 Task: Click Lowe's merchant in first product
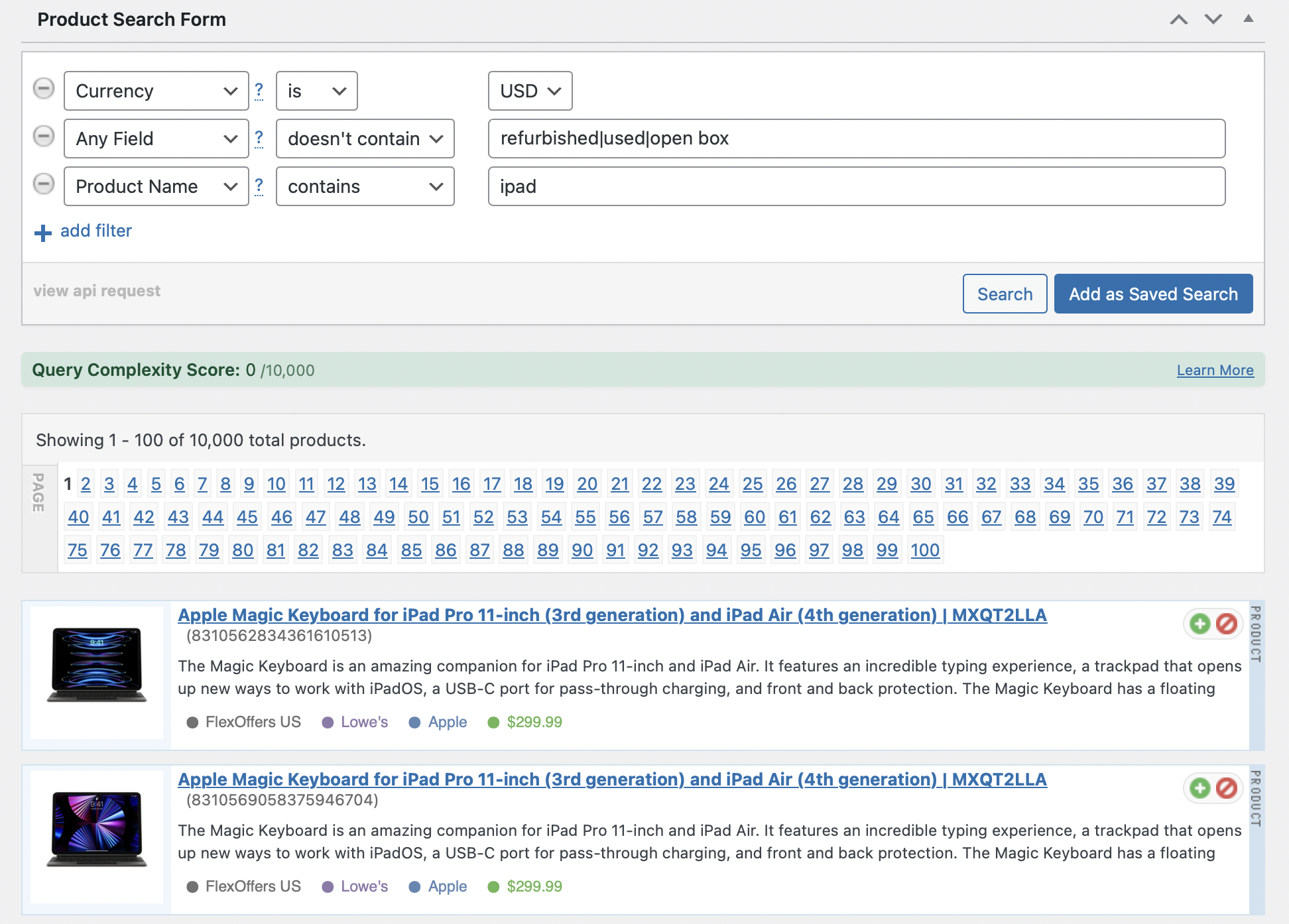tap(364, 722)
